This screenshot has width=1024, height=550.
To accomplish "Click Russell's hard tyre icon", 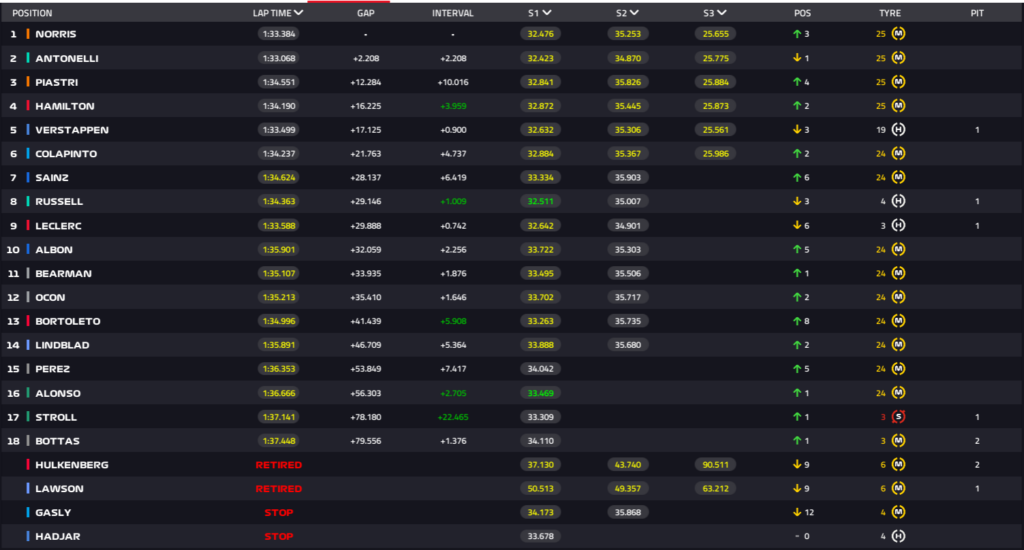I will (899, 201).
